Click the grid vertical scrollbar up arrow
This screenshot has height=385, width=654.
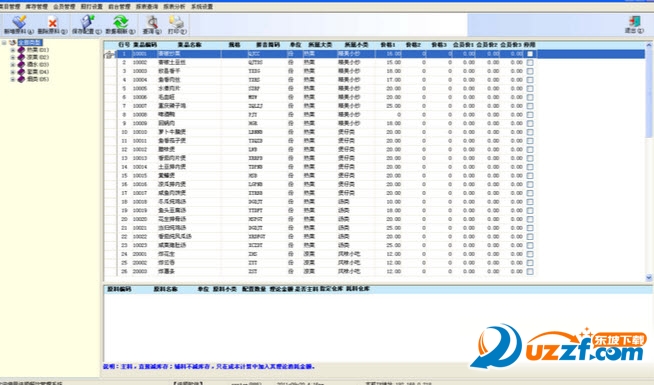coord(649,45)
